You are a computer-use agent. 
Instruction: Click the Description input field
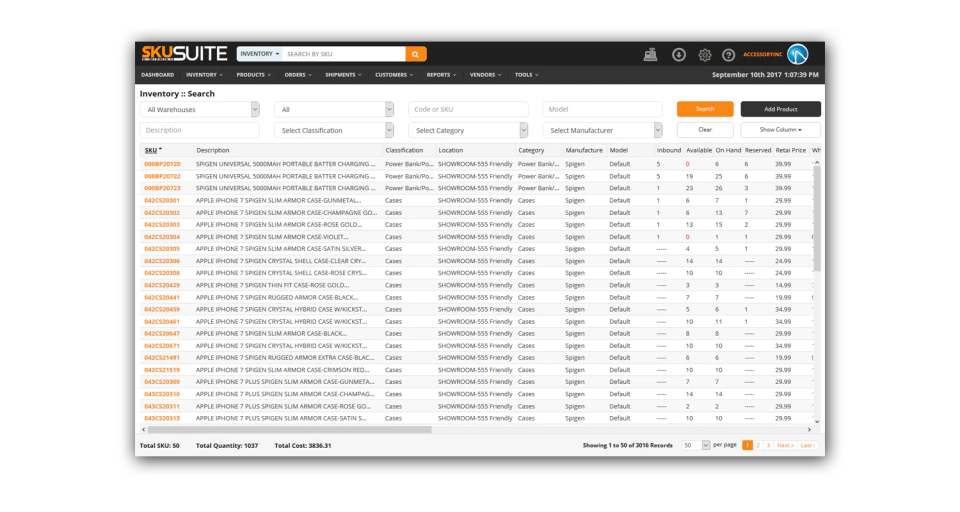click(200, 130)
